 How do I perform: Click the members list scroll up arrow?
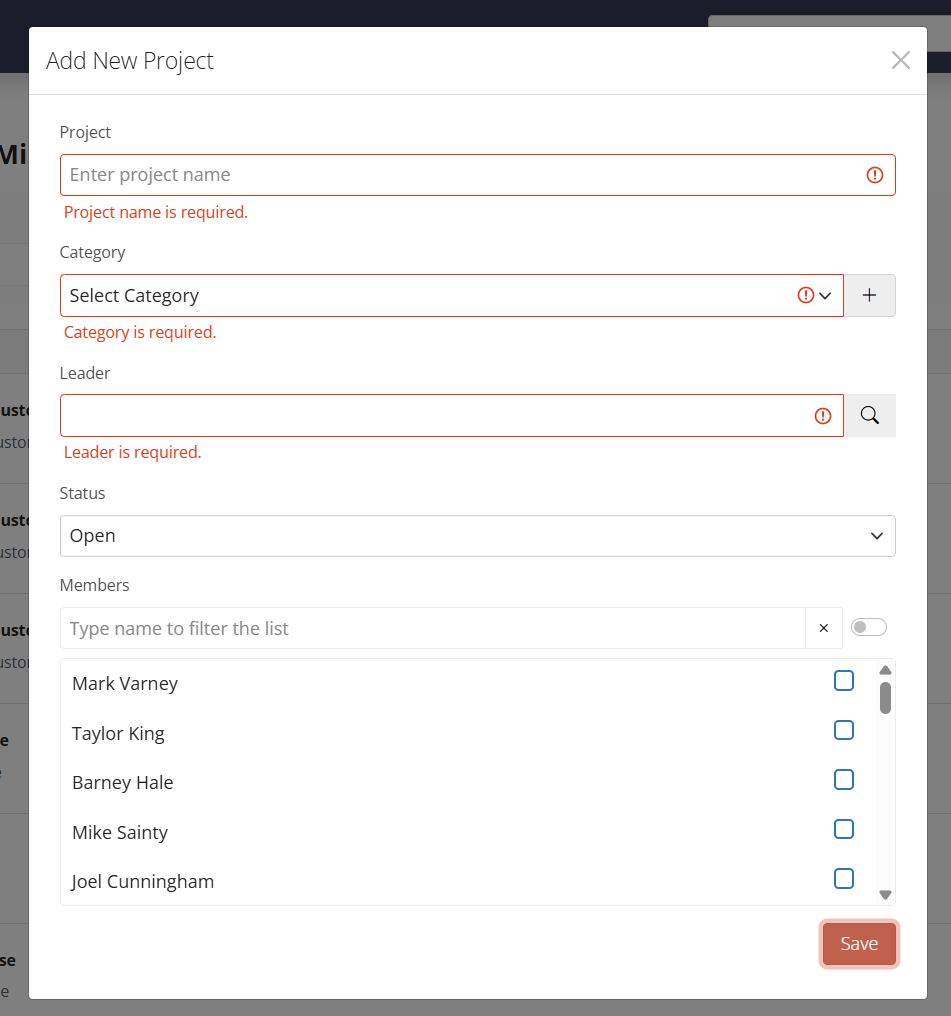pos(885,670)
